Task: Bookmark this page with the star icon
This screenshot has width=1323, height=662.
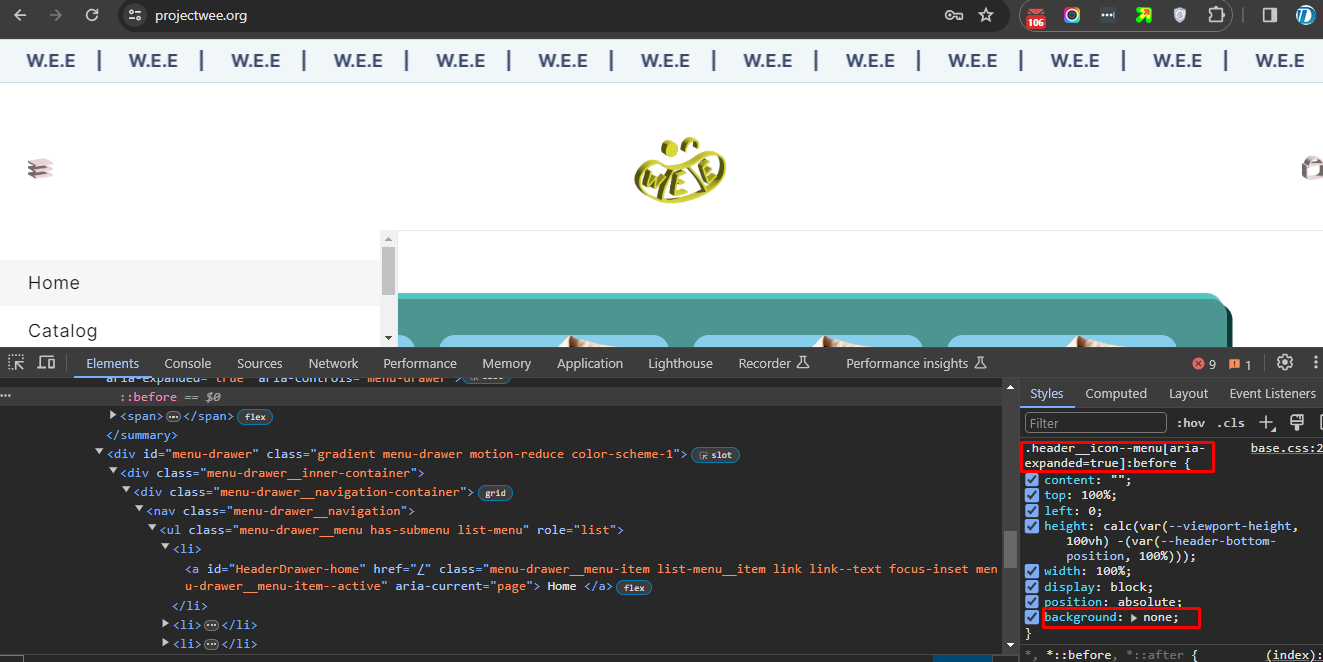Action: tap(986, 15)
